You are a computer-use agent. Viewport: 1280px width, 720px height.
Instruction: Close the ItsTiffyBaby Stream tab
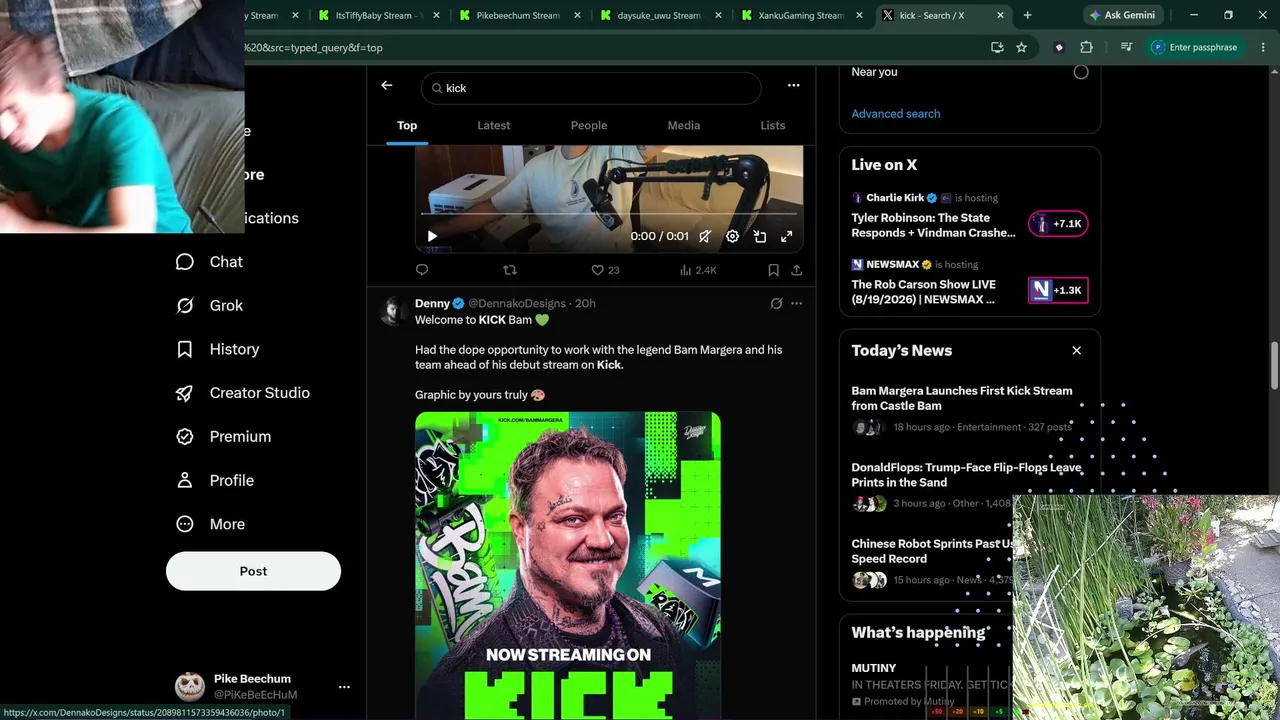click(x=437, y=15)
